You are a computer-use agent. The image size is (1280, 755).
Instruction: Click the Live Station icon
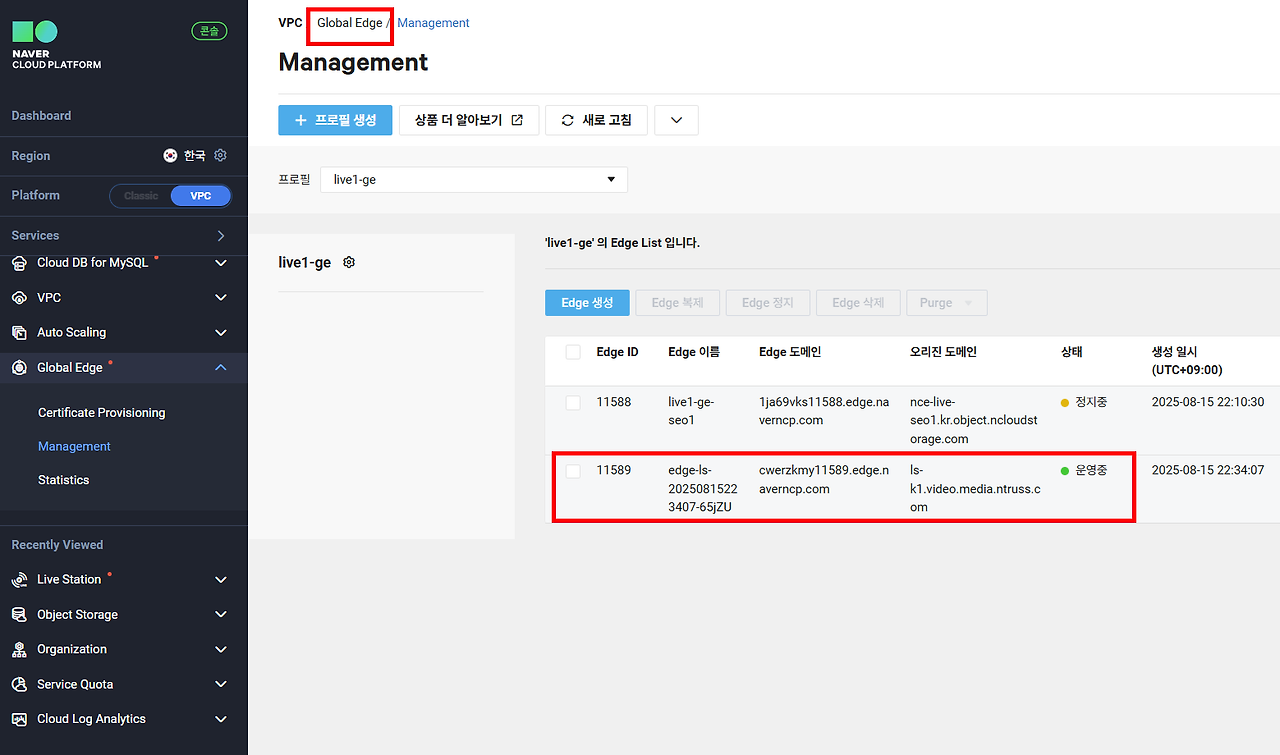(x=19, y=580)
